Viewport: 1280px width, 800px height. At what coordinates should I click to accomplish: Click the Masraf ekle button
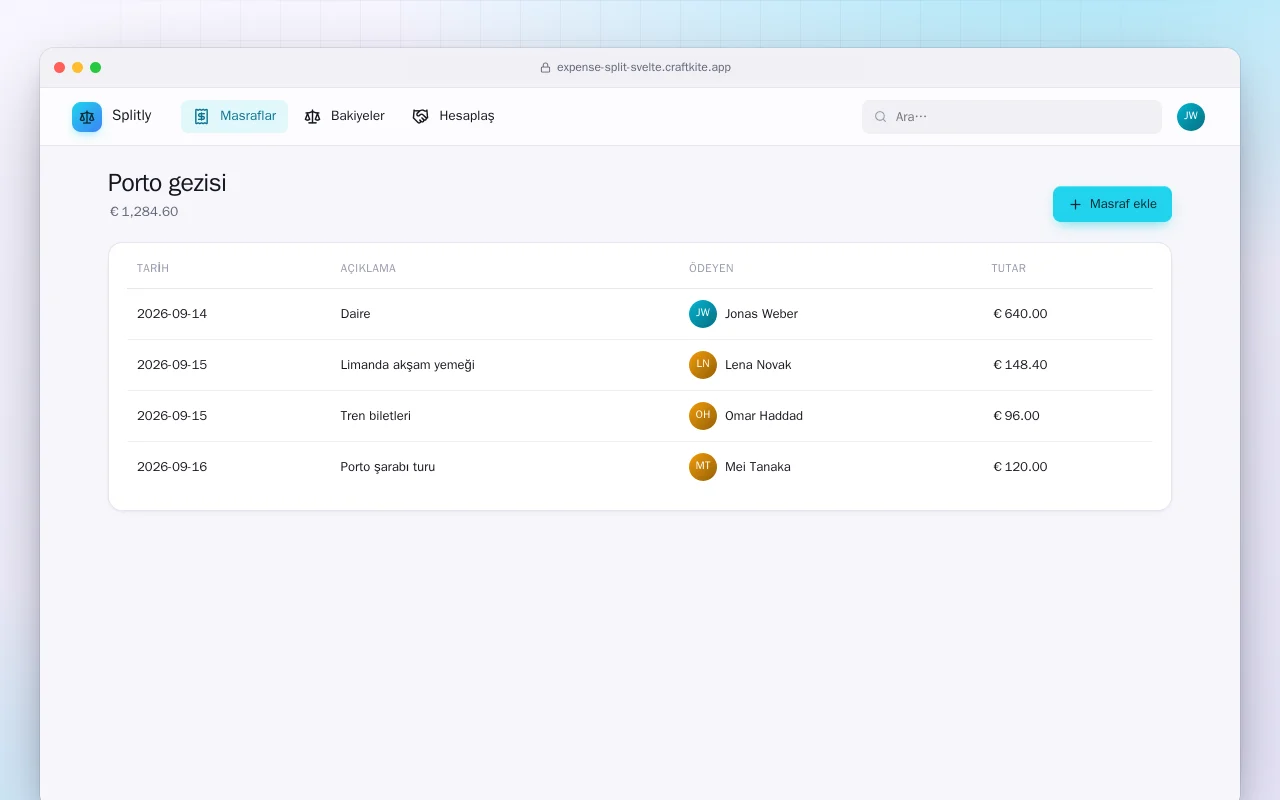coord(1112,204)
